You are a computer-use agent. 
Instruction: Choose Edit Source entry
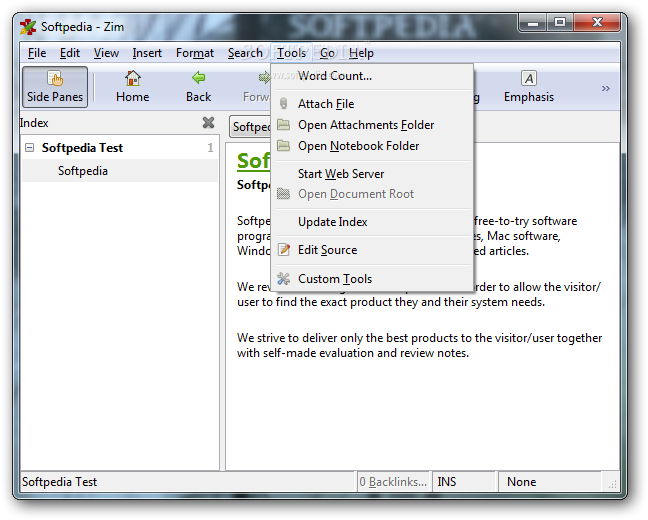pos(372,250)
